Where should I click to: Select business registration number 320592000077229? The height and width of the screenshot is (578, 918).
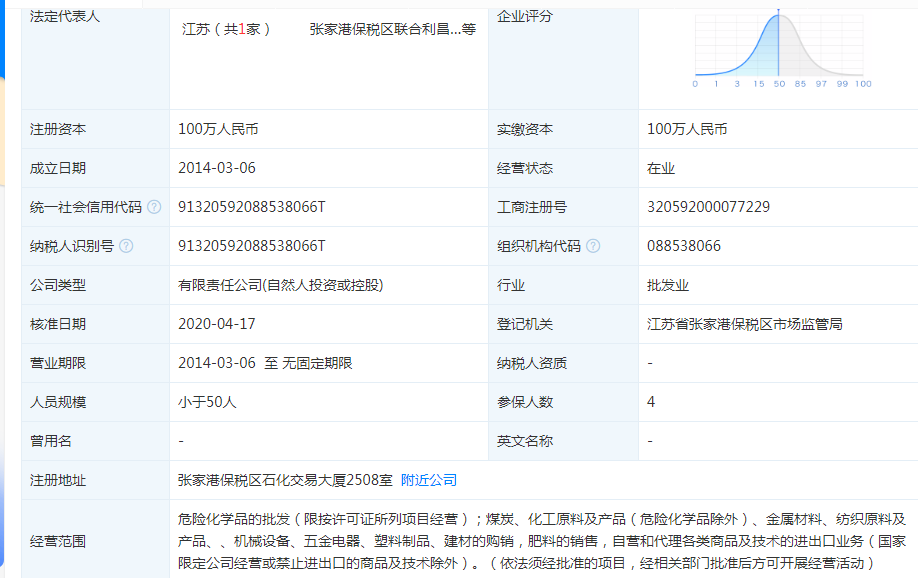[x=708, y=207]
